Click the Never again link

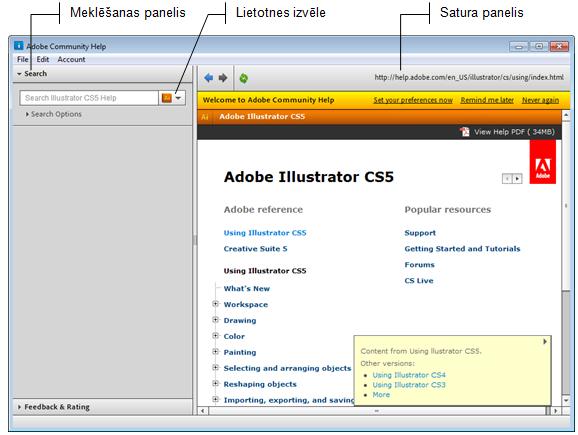click(x=540, y=100)
